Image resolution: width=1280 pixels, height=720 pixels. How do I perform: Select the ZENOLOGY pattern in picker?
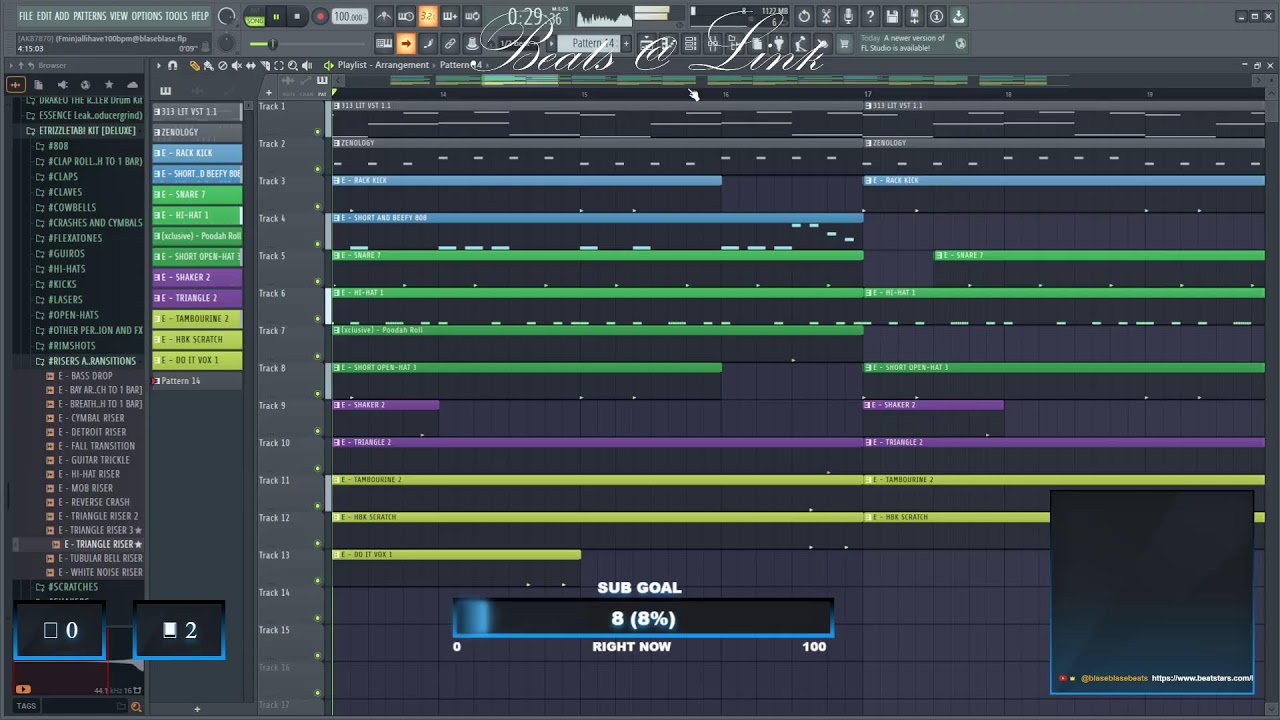[x=196, y=132]
